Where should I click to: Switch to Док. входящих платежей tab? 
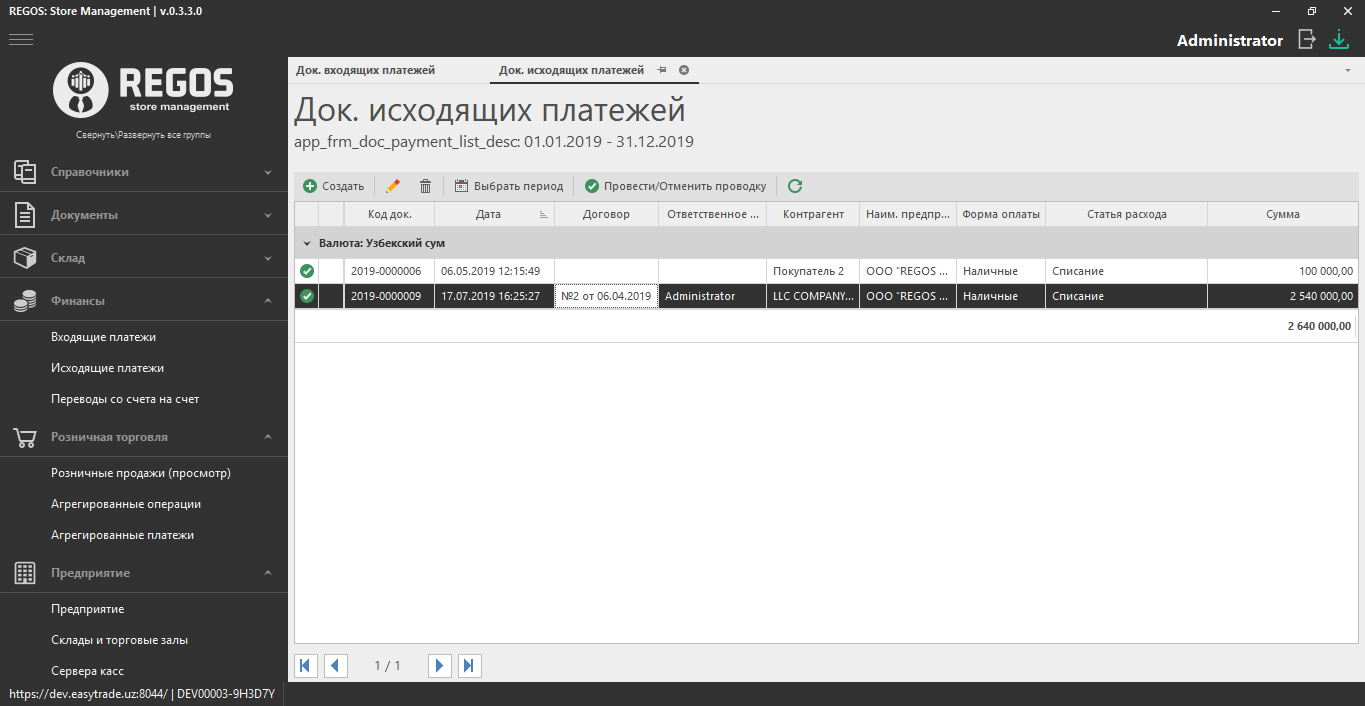pyautogui.click(x=365, y=70)
